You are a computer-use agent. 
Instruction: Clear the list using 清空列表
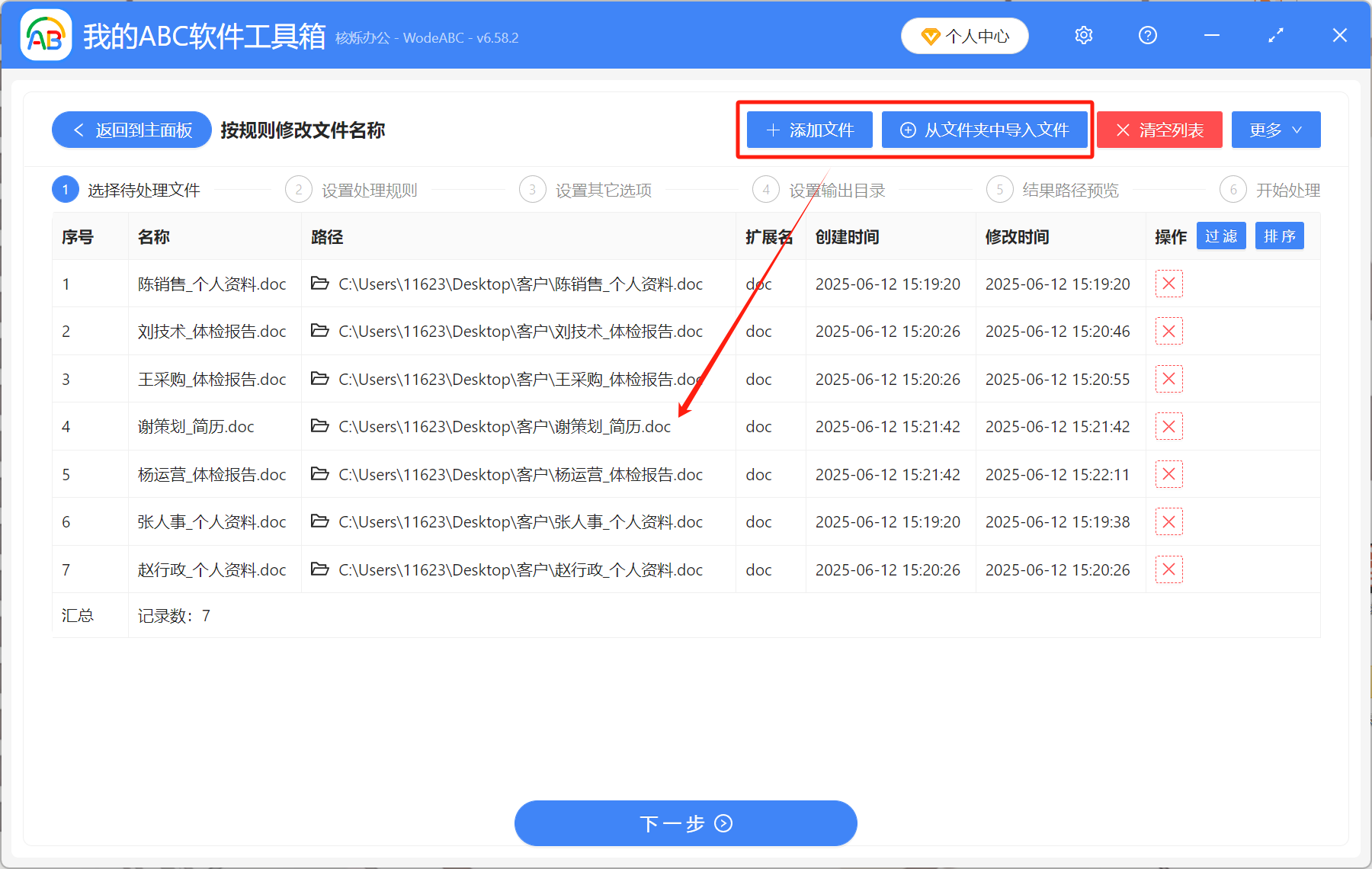point(1159,130)
